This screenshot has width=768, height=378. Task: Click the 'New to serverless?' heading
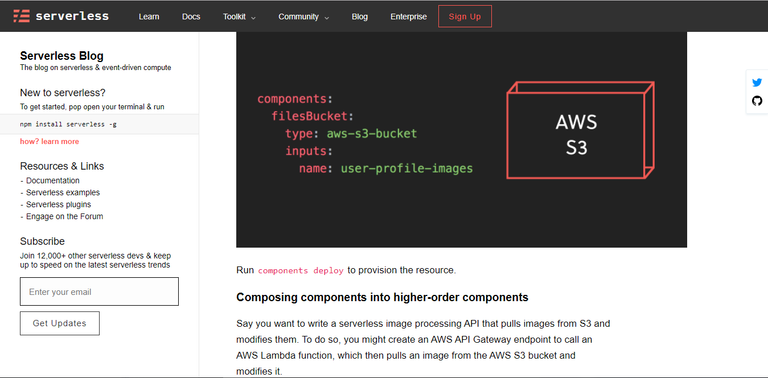click(x=63, y=93)
